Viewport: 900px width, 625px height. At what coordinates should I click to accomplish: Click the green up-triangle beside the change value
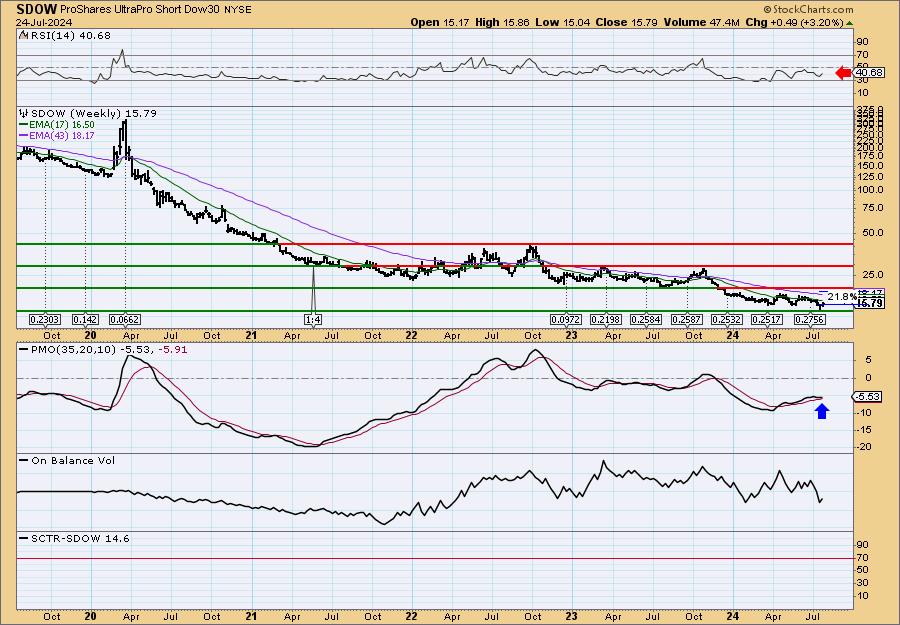(849, 23)
